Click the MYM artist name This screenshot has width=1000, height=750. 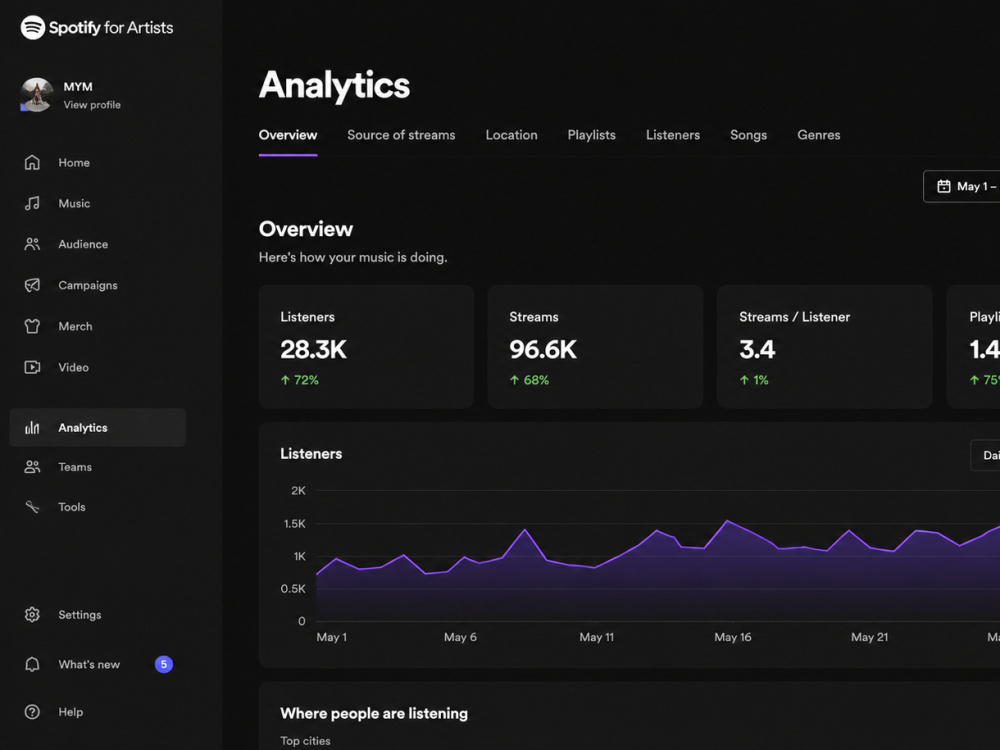coord(78,87)
